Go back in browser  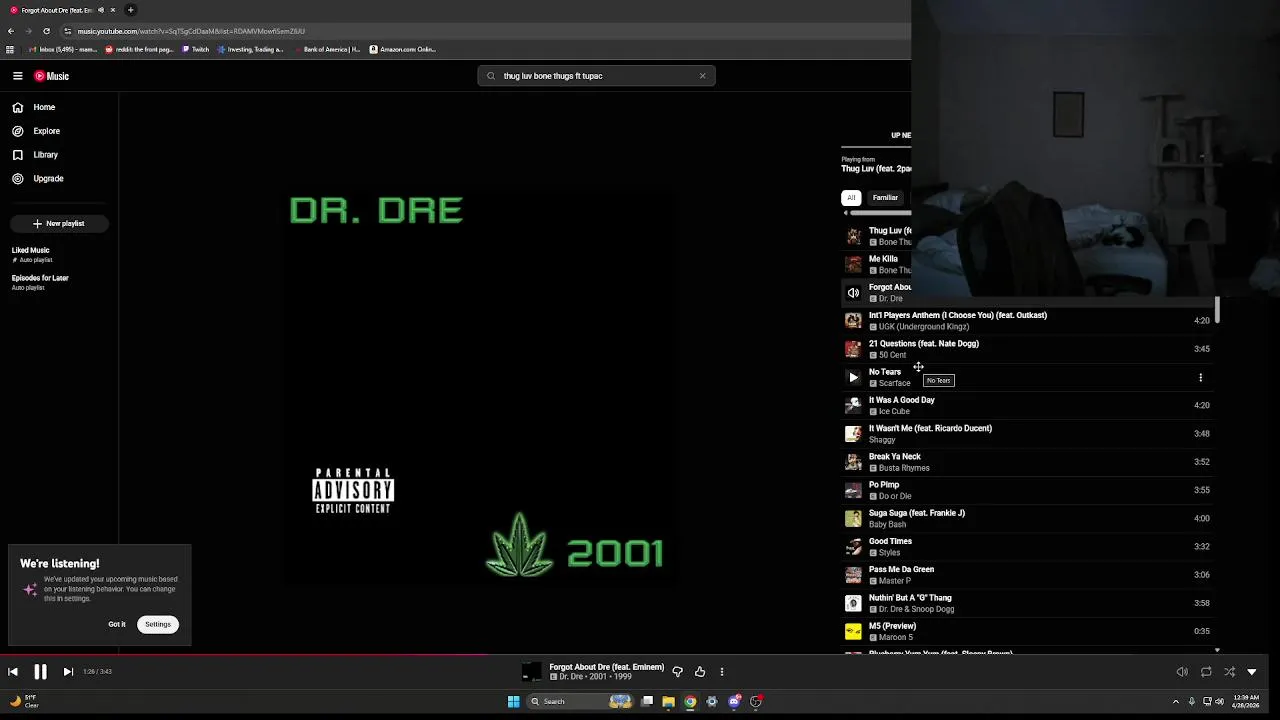pyautogui.click(x=10, y=31)
